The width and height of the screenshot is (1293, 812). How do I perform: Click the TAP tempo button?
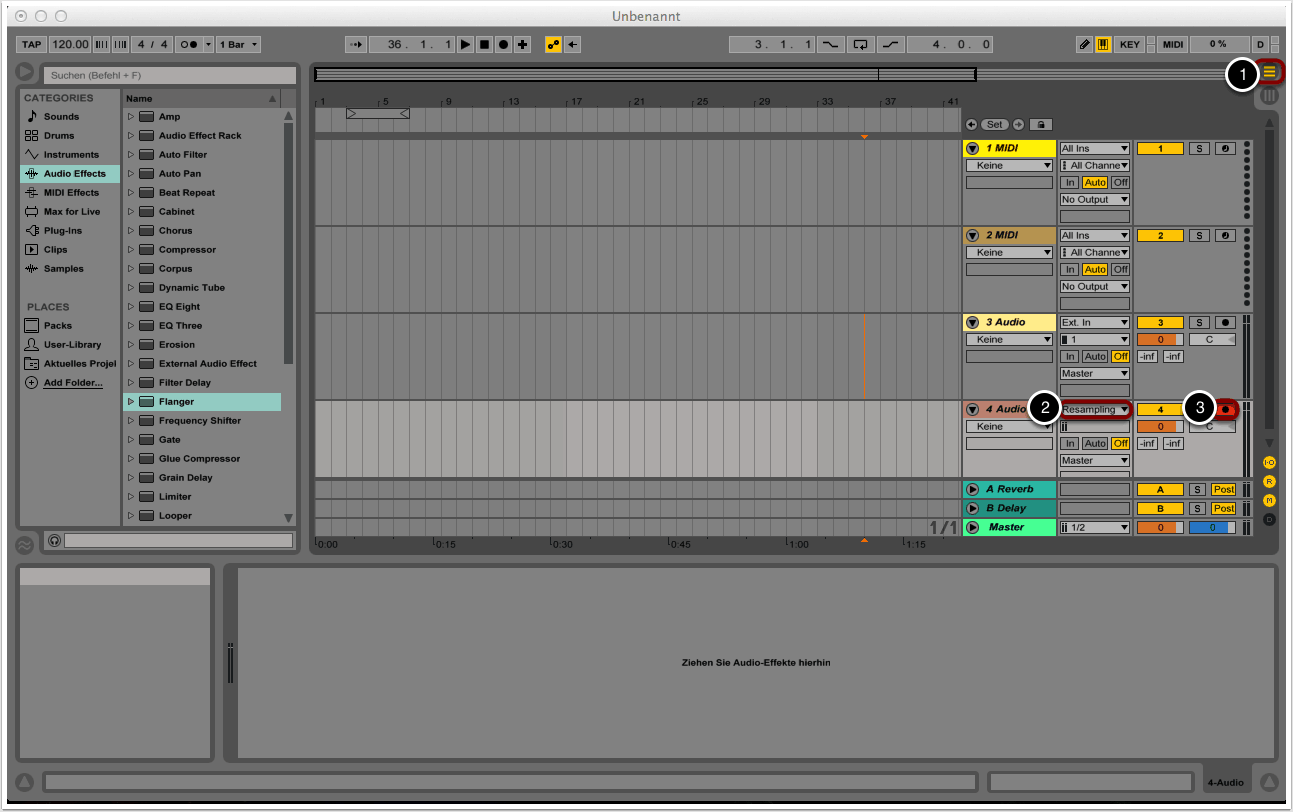(32, 45)
